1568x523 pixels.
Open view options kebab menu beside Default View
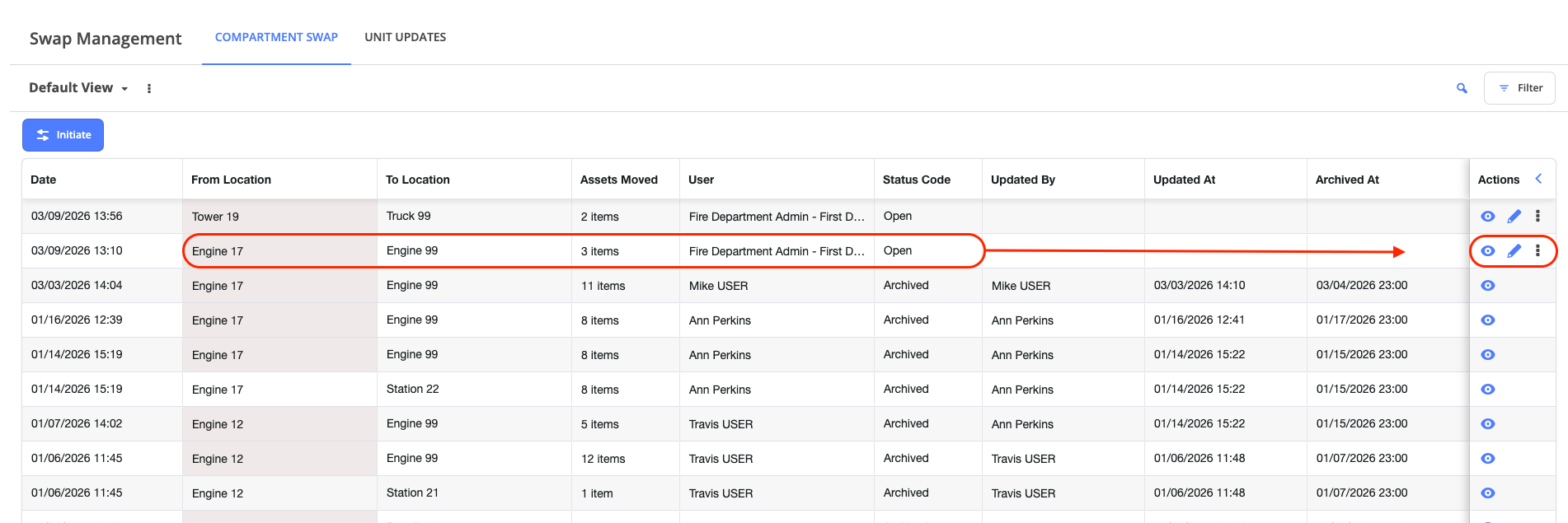(x=149, y=88)
